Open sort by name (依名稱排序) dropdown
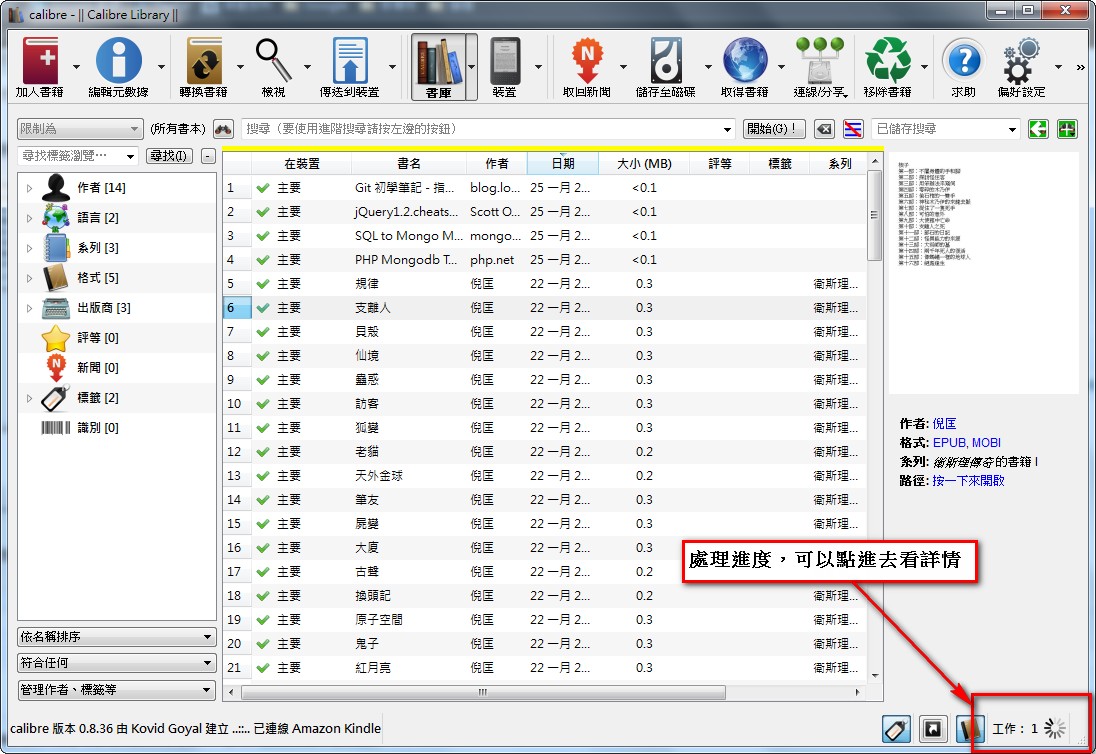1096x754 pixels. (116, 637)
